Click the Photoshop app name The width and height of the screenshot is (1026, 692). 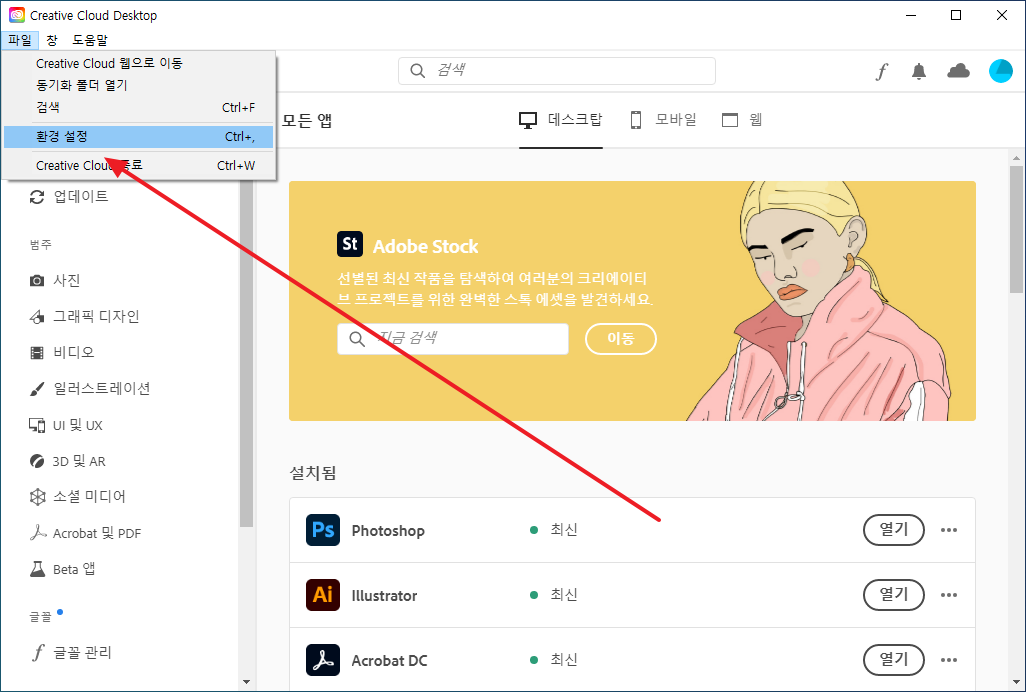point(388,530)
